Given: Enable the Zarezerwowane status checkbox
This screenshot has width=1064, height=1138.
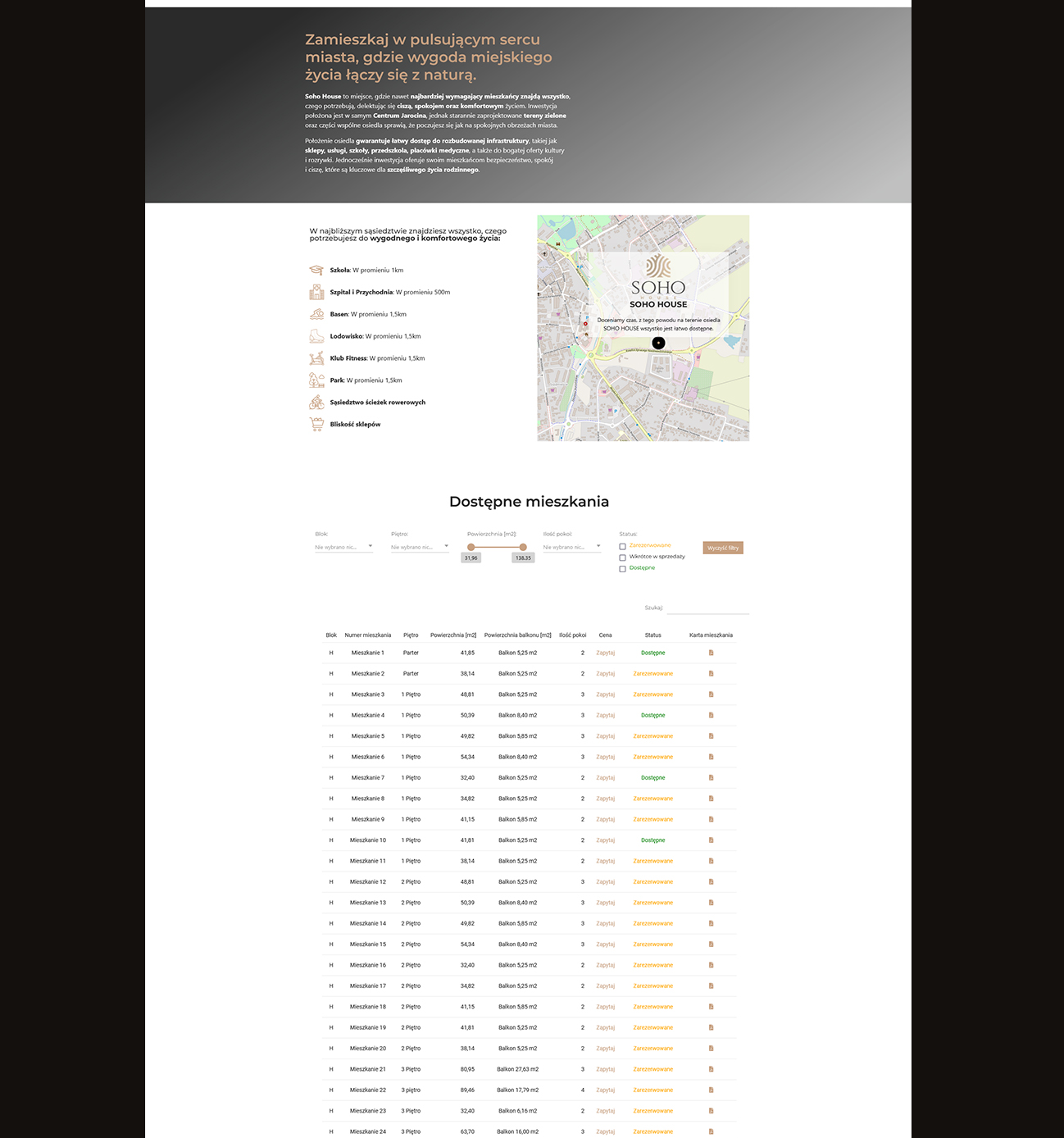Looking at the screenshot, I should click(622, 546).
